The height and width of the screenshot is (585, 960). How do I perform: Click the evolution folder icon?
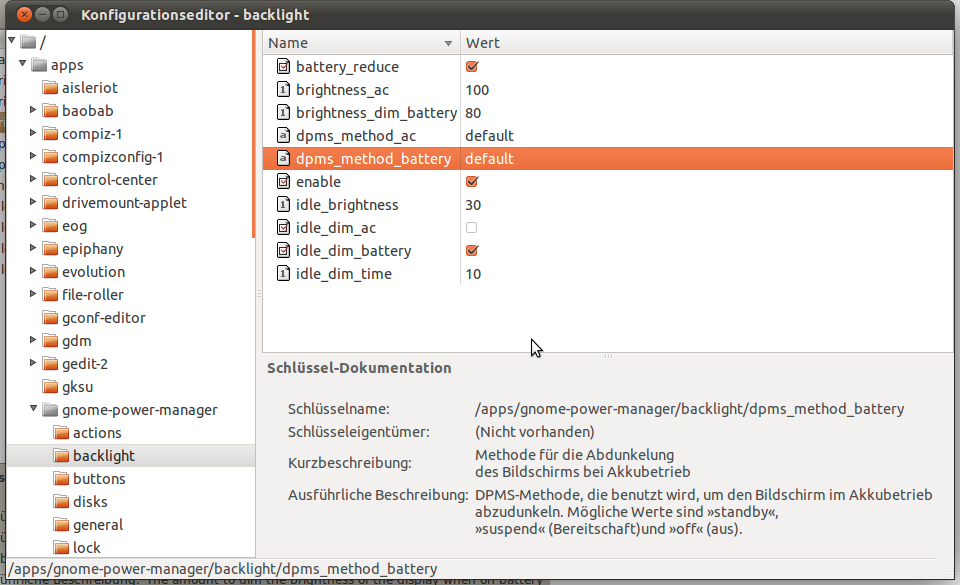(50, 272)
